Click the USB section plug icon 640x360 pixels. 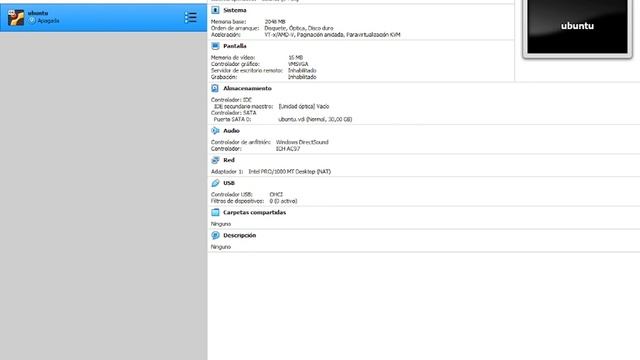click(x=215, y=183)
